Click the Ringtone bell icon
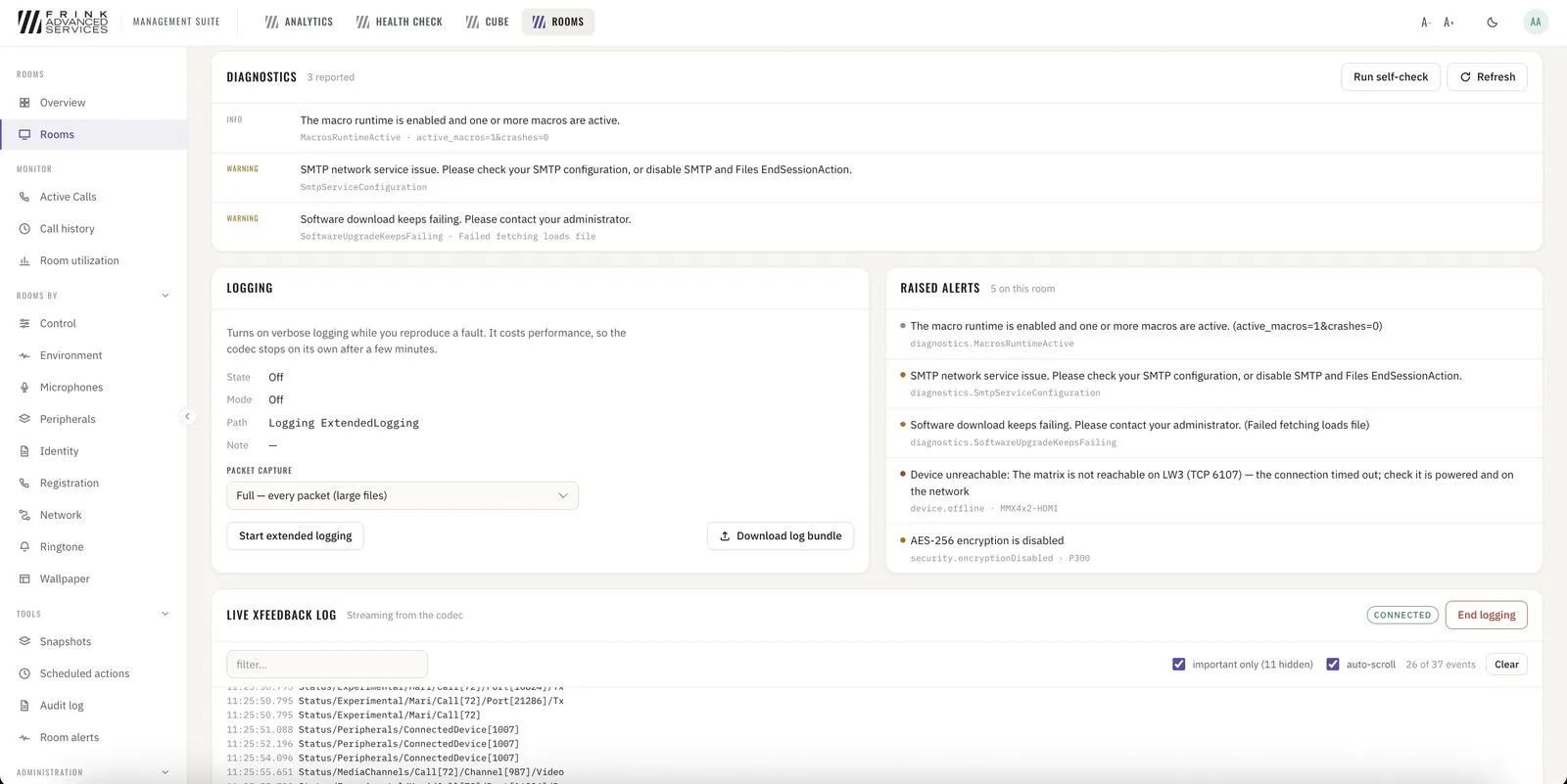 pyautogui.click(x=24, y=547)
